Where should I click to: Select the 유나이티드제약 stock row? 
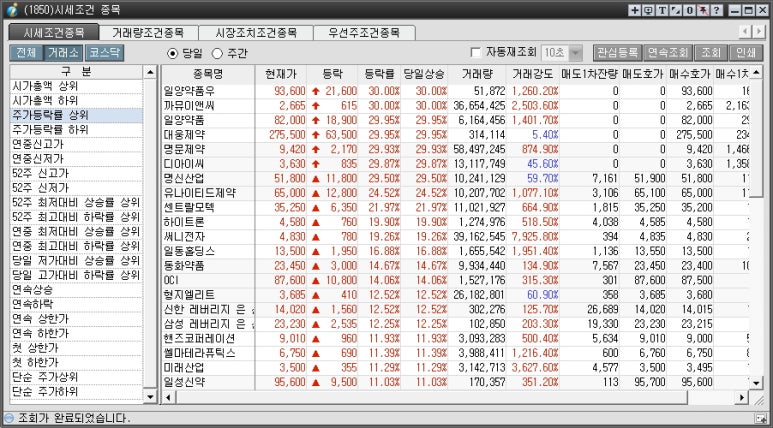click(456, 193)
